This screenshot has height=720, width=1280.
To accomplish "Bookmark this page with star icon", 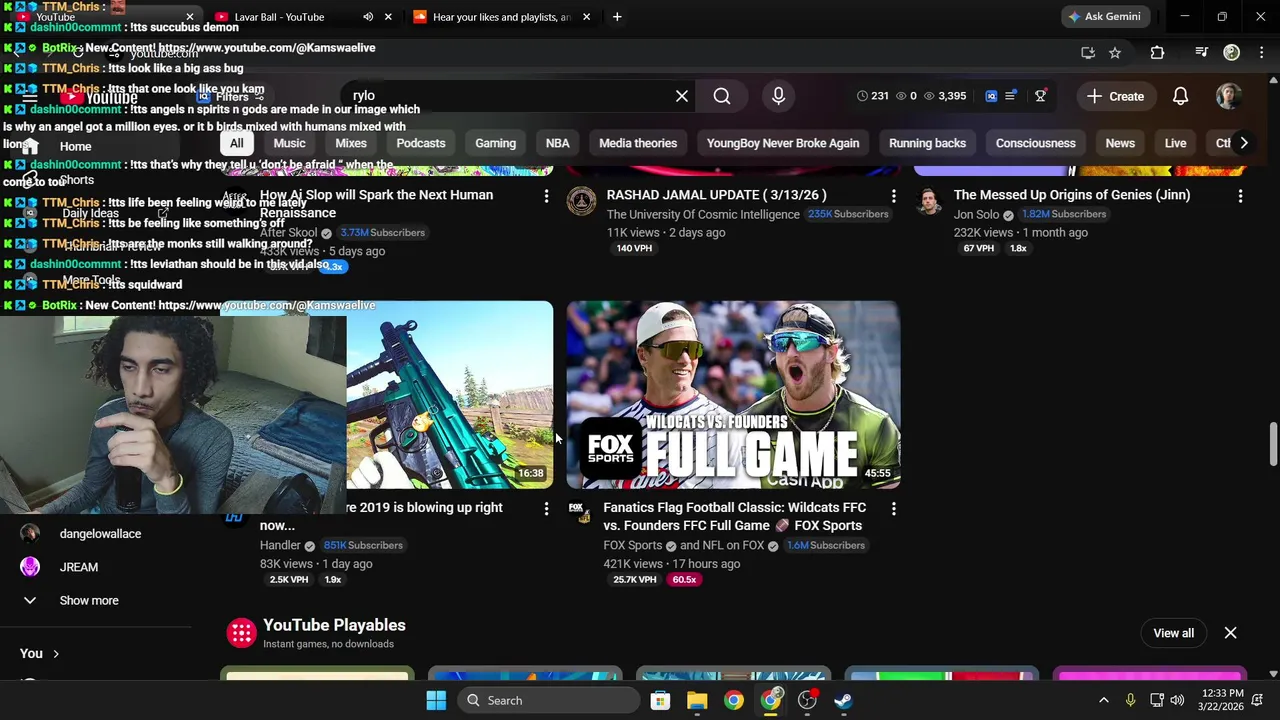I will [1115, 53].
